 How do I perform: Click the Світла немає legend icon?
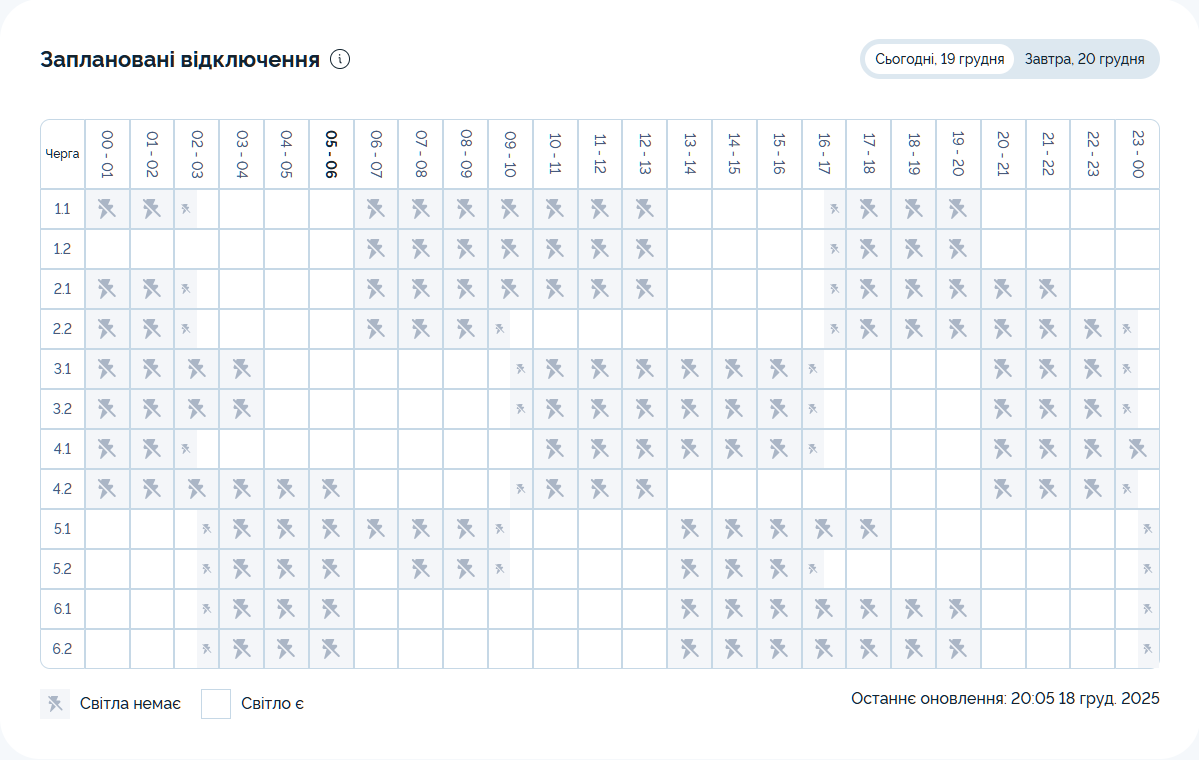coord(55,704)
